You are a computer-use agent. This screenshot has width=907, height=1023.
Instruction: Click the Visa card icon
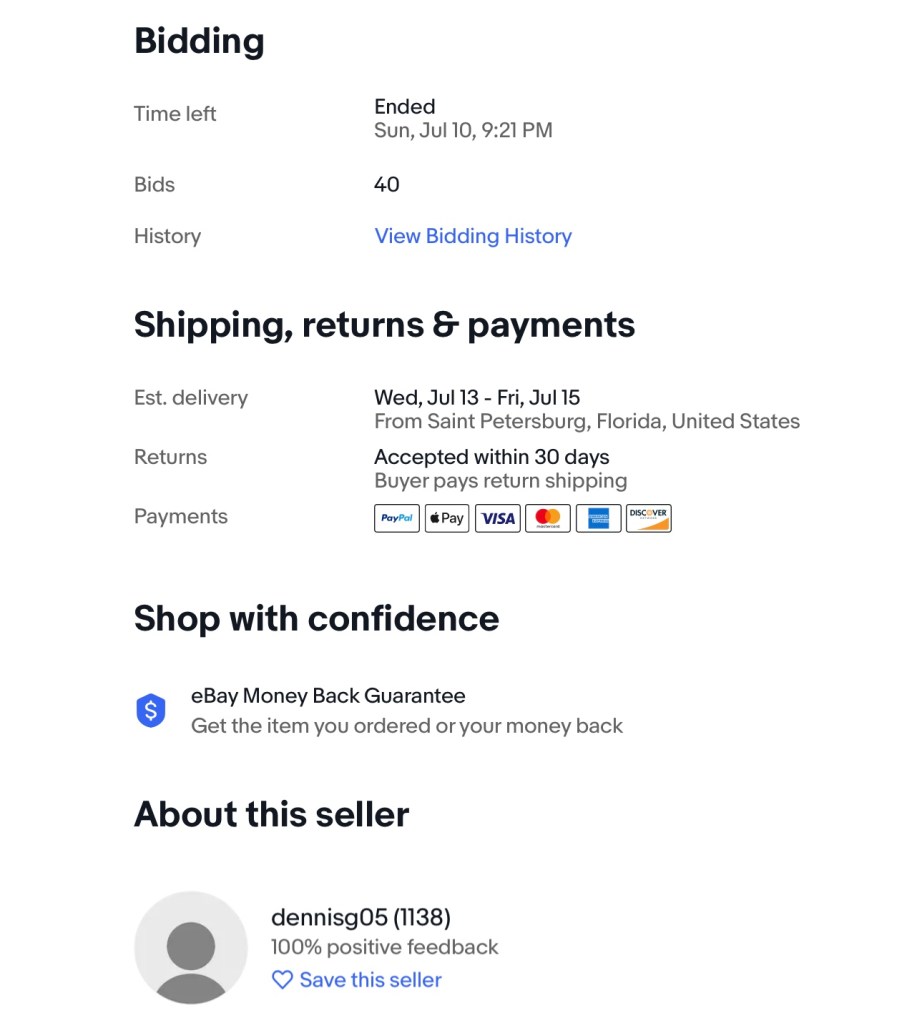point(497,518)
